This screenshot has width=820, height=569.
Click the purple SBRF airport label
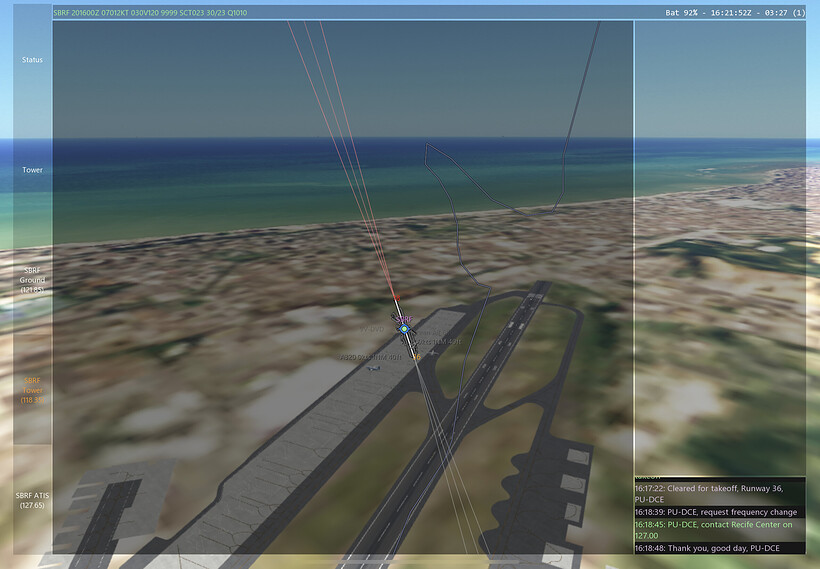point(405,319)
